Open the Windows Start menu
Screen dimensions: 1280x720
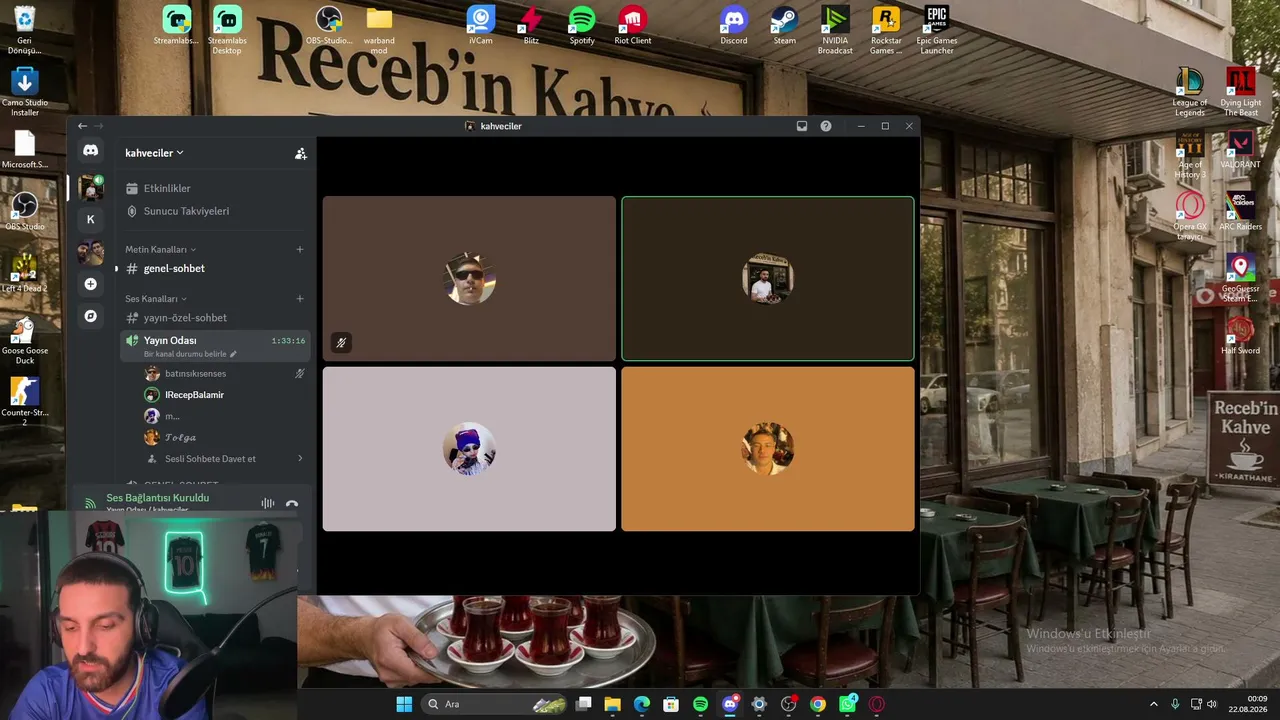[404, 704]
